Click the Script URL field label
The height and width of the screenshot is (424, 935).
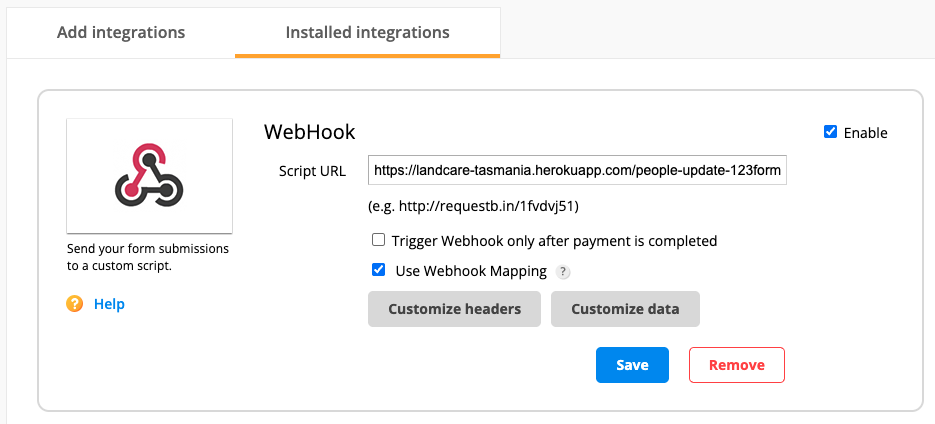[312, 171]
